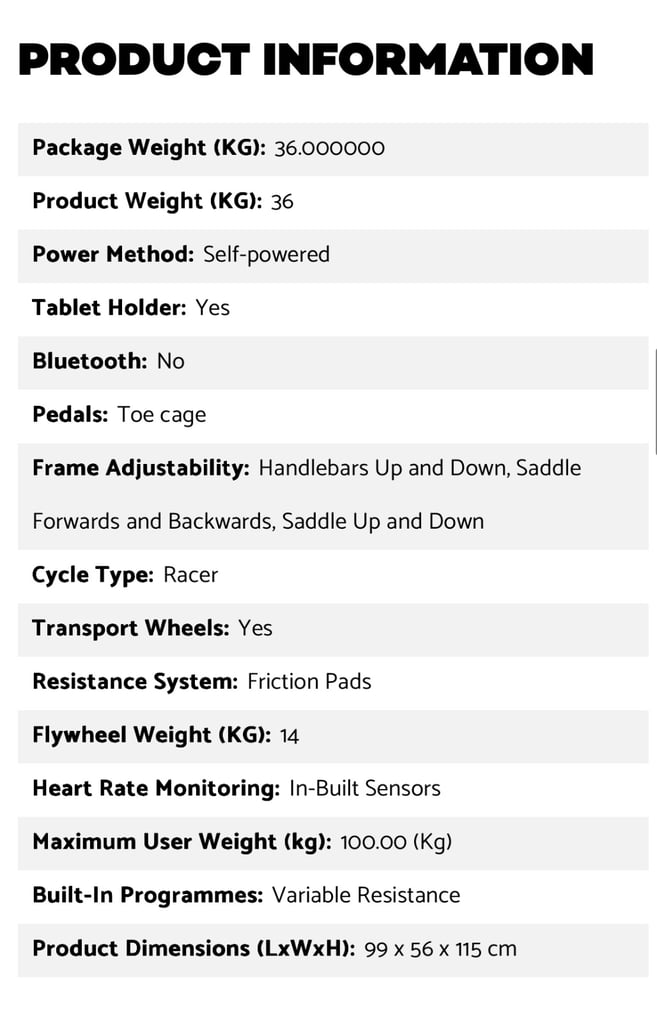
Task: Select the Frame Adjustability label
Action: point(141,469)
